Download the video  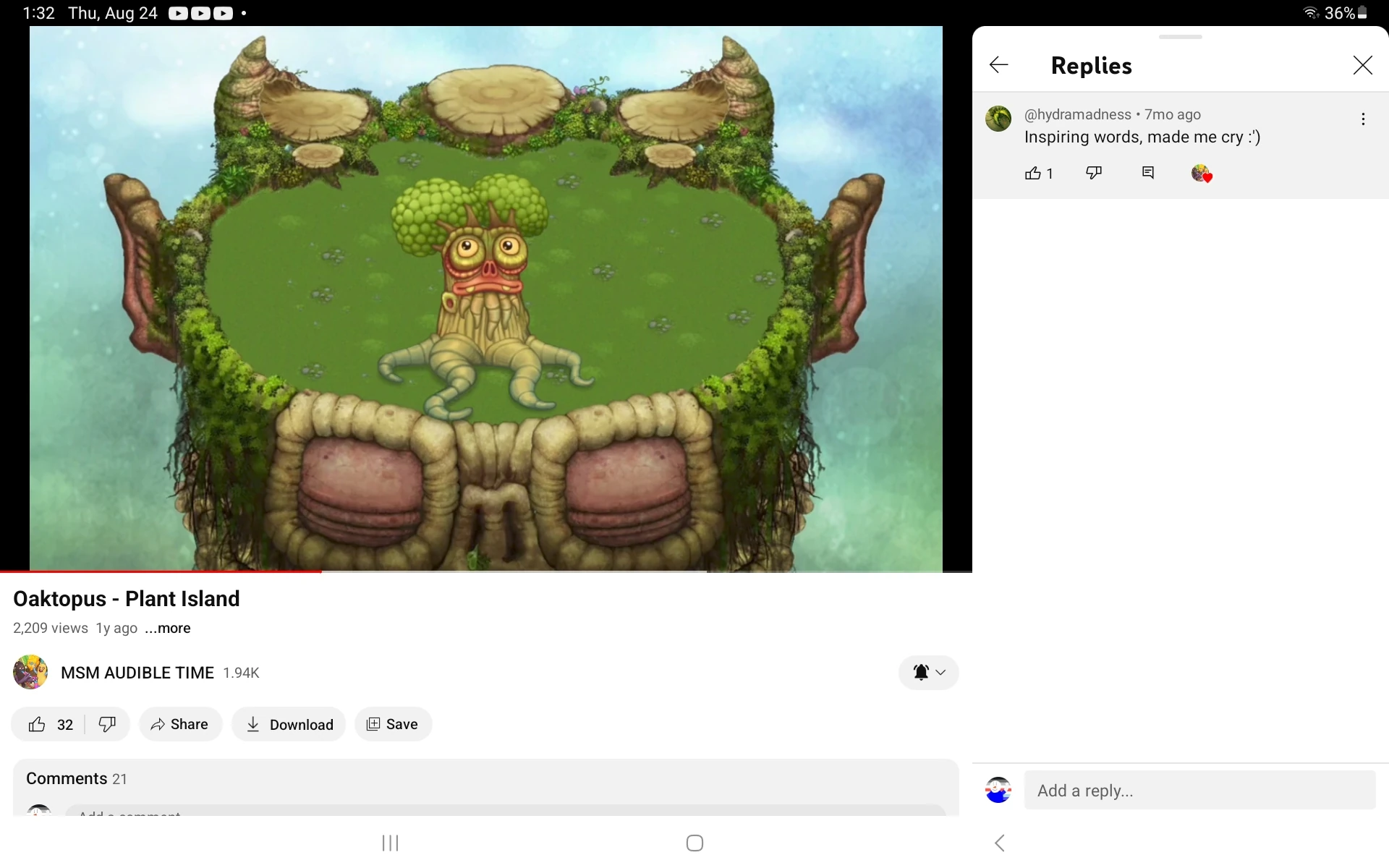[x=289, y=725]
